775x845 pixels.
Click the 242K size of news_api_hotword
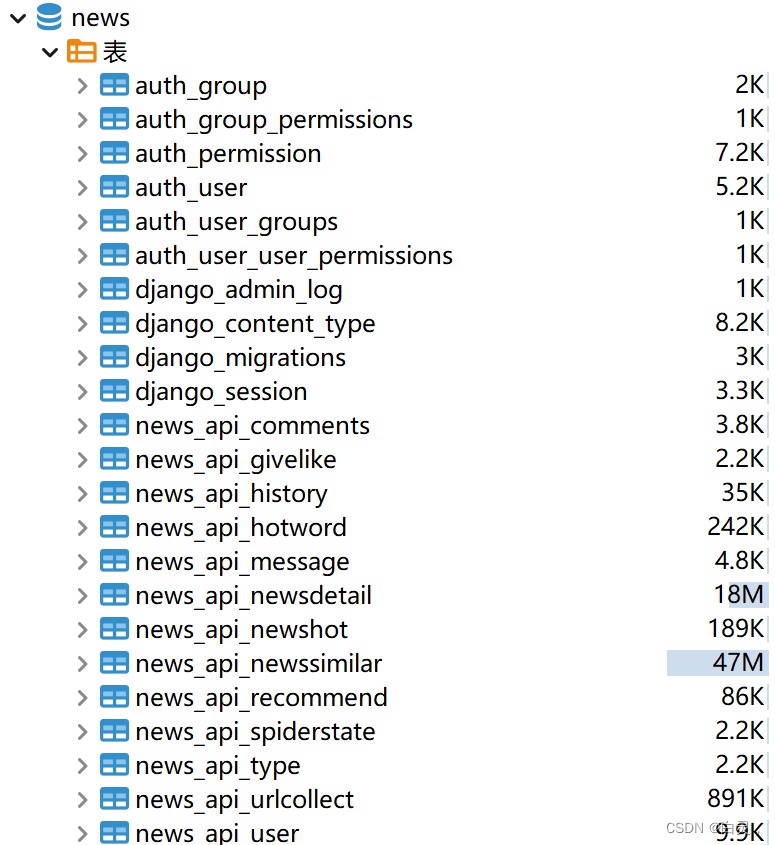[736, 526]
